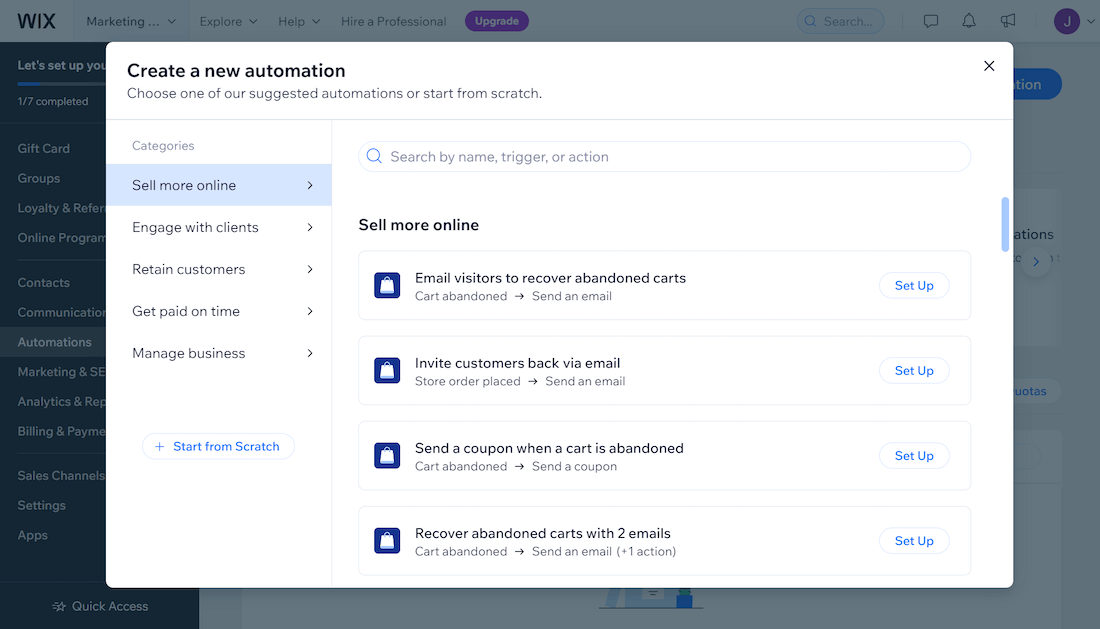Click the setup progress bar in sidebar
This screenshot has height=629, width=1100.
62,84
